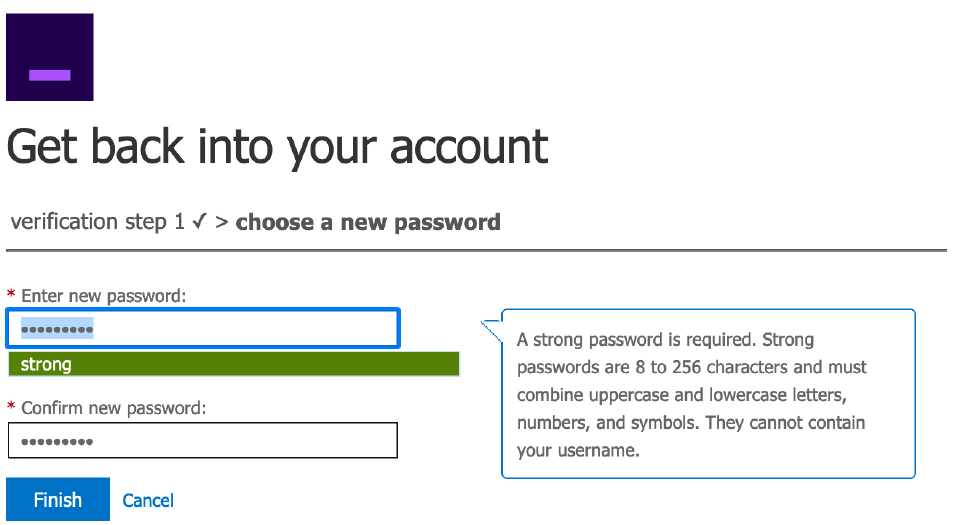
Task: Click the light purple dash inside logo
Action: 49,75
